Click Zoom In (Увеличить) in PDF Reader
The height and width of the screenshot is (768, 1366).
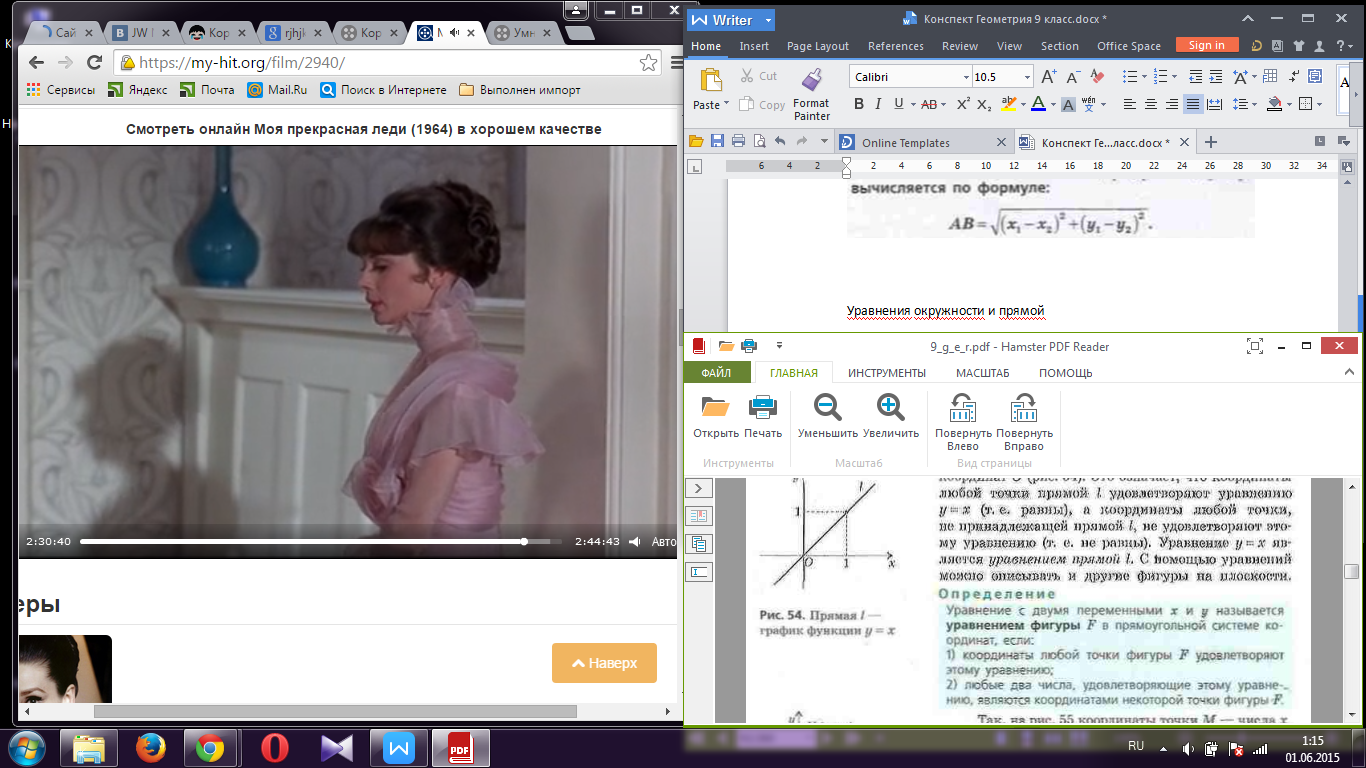[891, 416]
